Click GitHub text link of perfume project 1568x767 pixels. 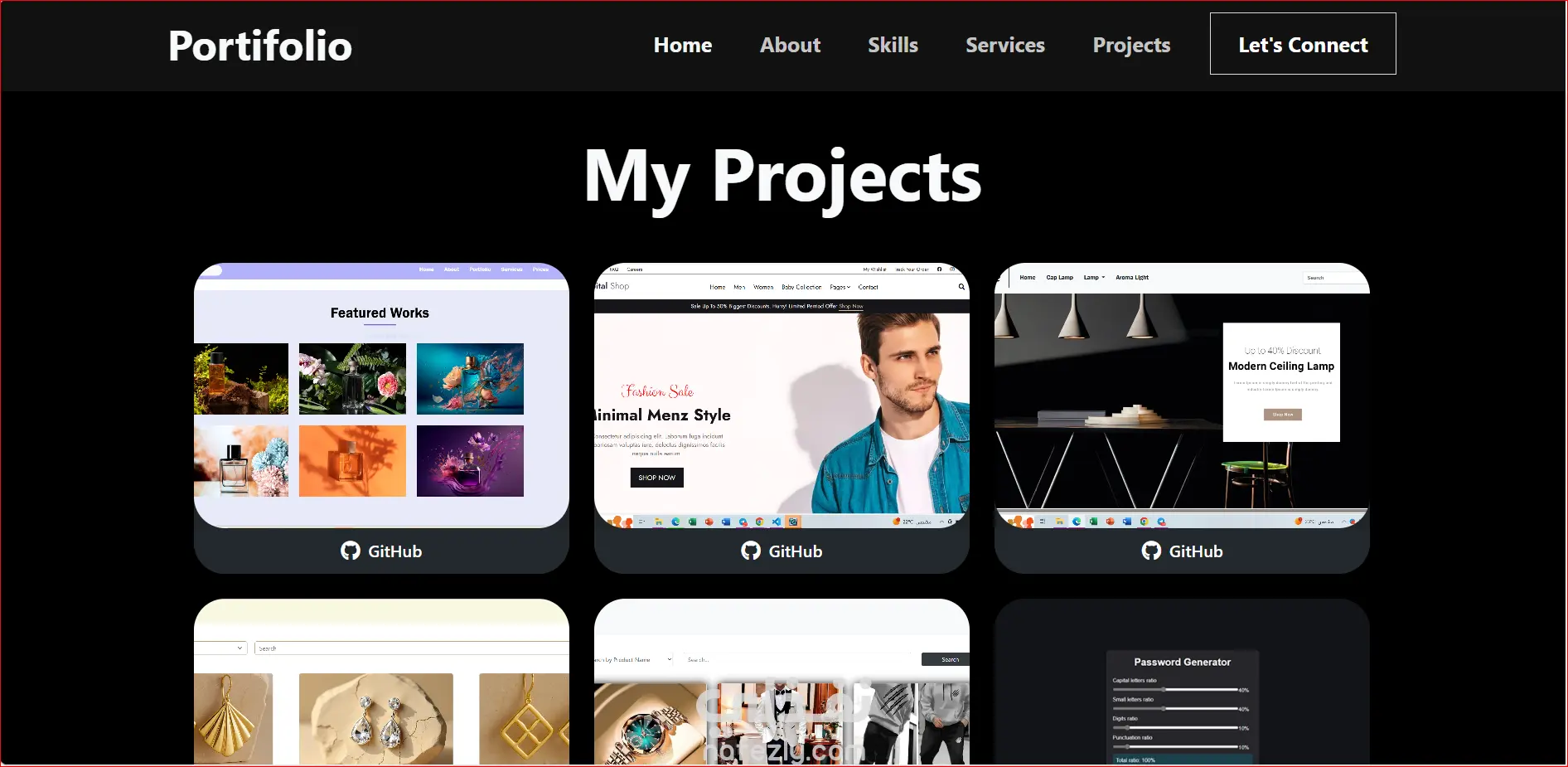coord(395,551)
